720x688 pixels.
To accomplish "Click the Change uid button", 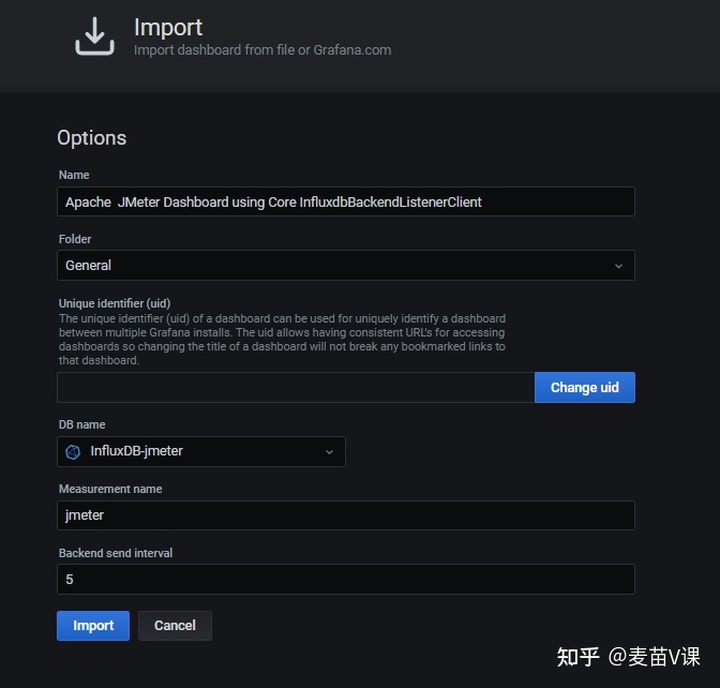I will [585, 388].
